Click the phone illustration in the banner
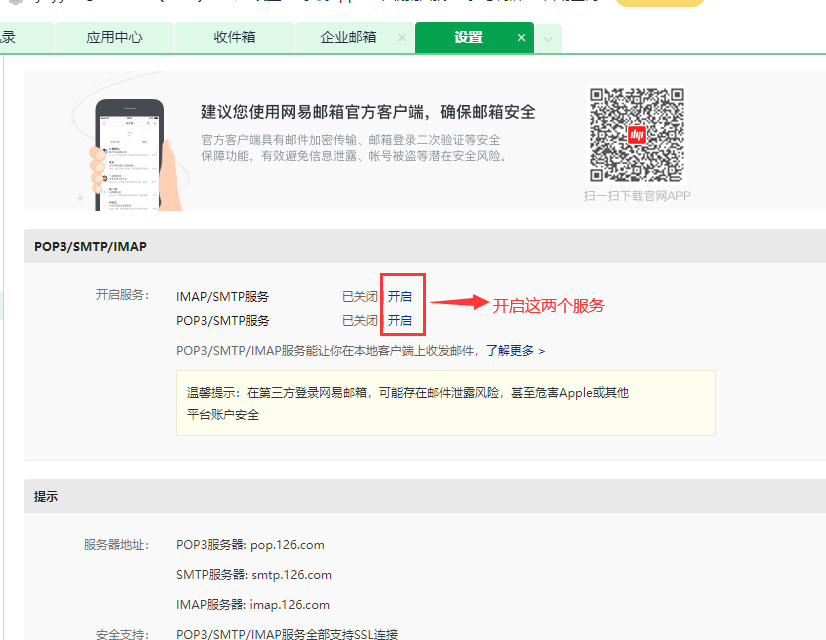The height and width of the screenshot is (640, 826). (131, 155)
